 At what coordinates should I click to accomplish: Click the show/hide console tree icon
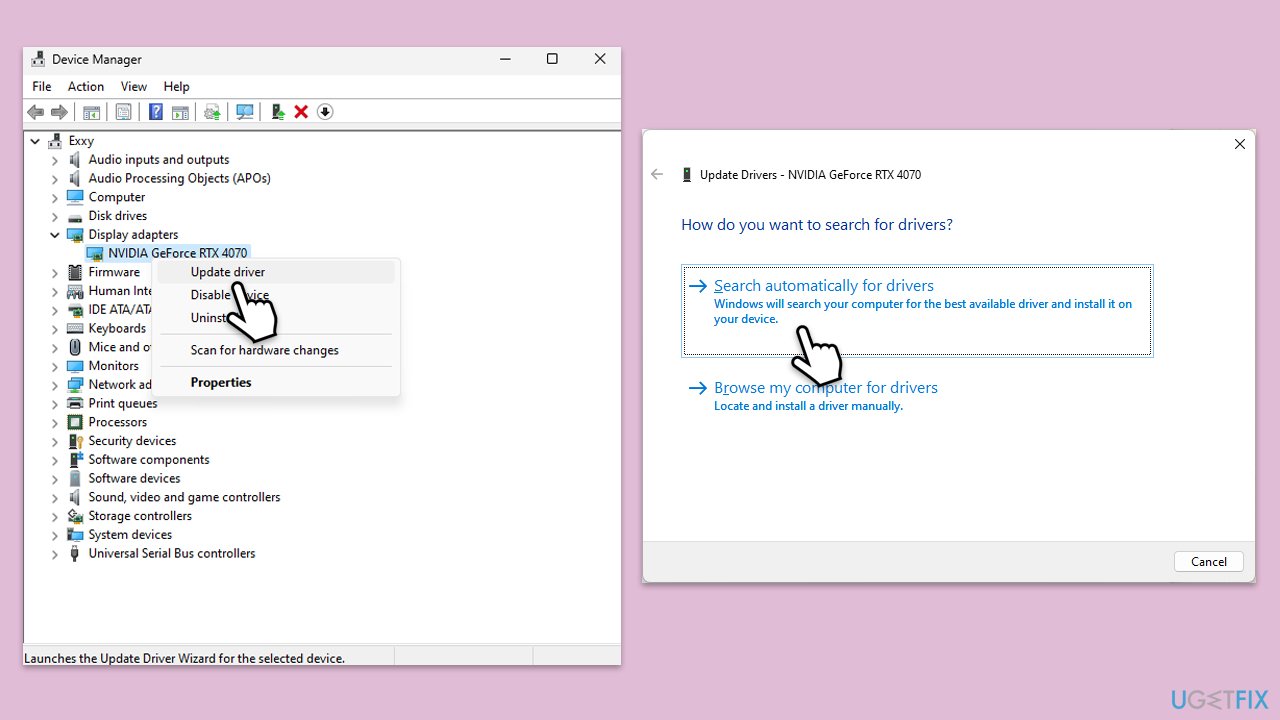(x=91, y=112)
